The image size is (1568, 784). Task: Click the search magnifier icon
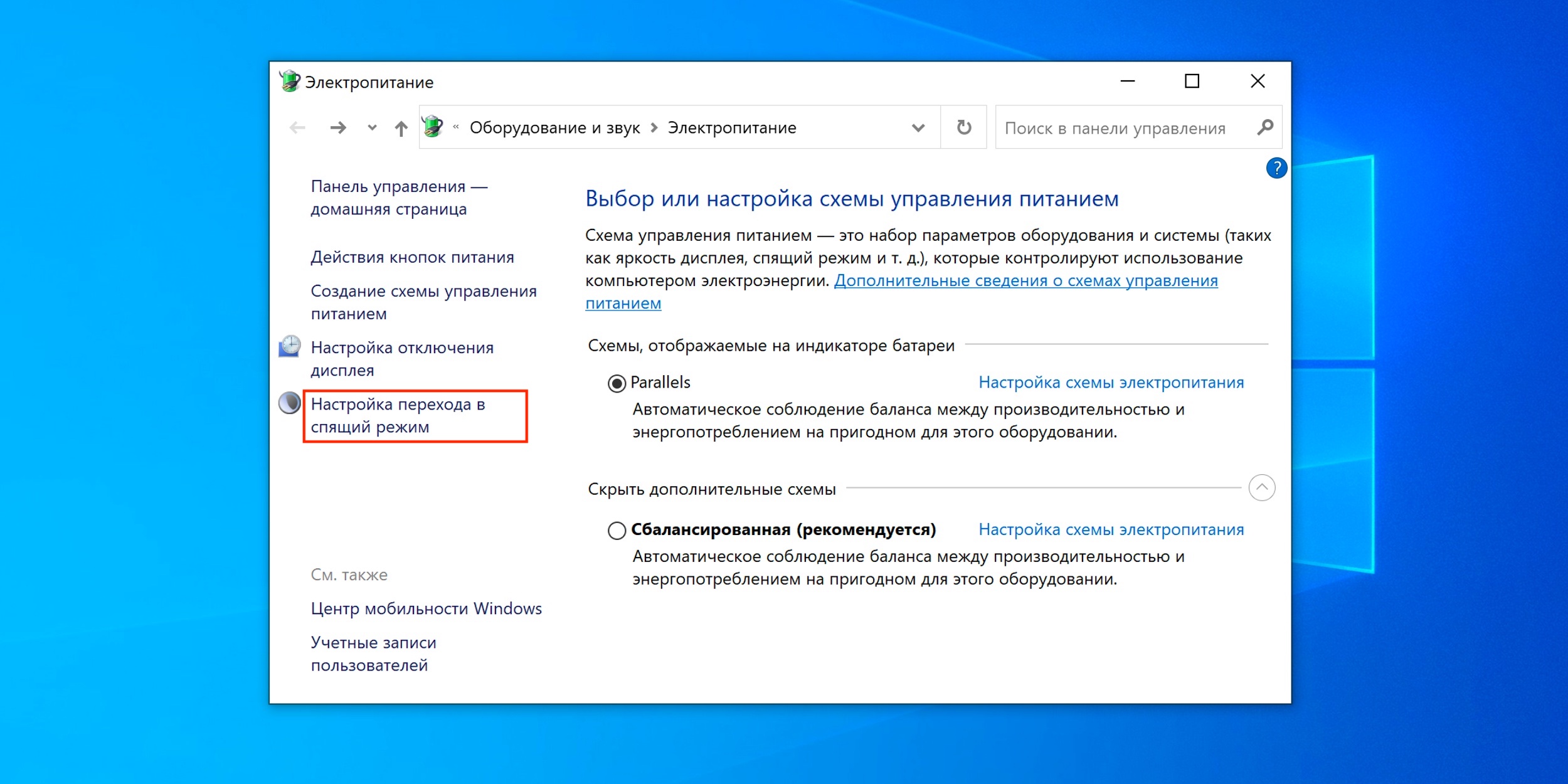click(1265, 127)
